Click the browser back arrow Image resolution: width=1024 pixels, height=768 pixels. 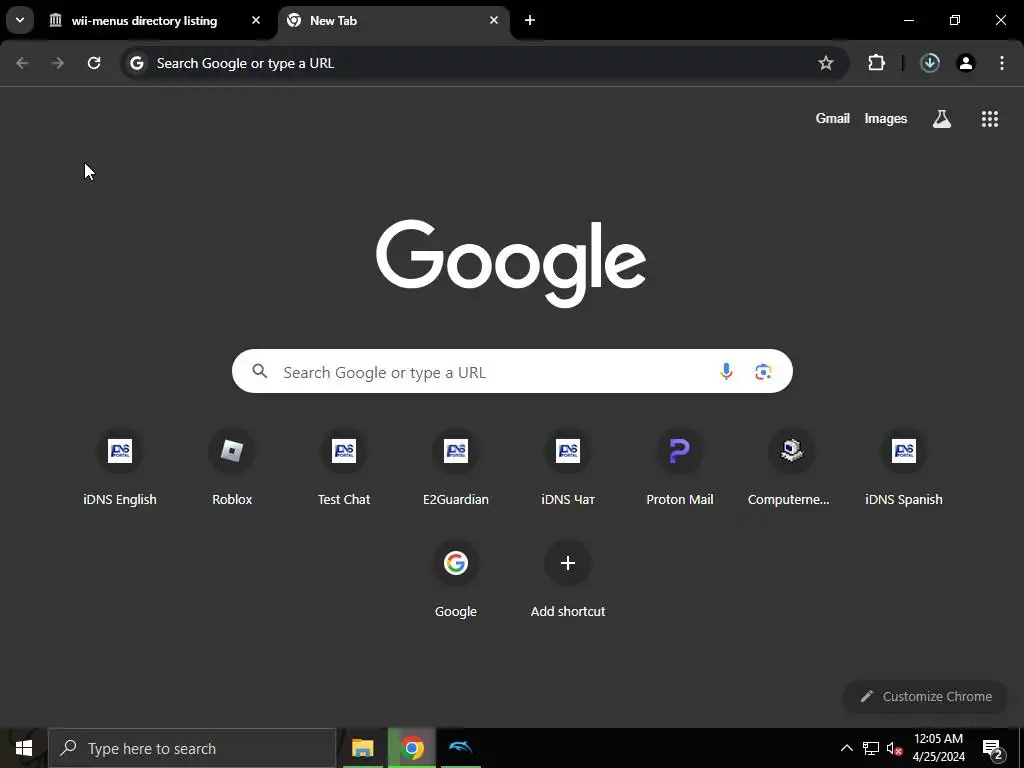[x=22, y=63]
